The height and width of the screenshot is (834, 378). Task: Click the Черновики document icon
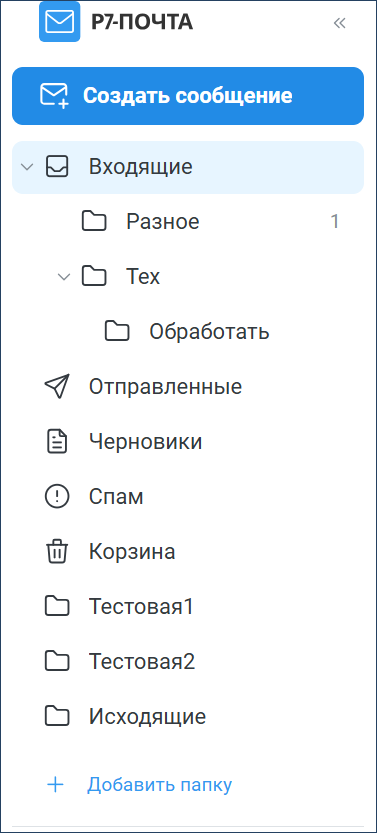pyautogui.click(x=57, y=442)
